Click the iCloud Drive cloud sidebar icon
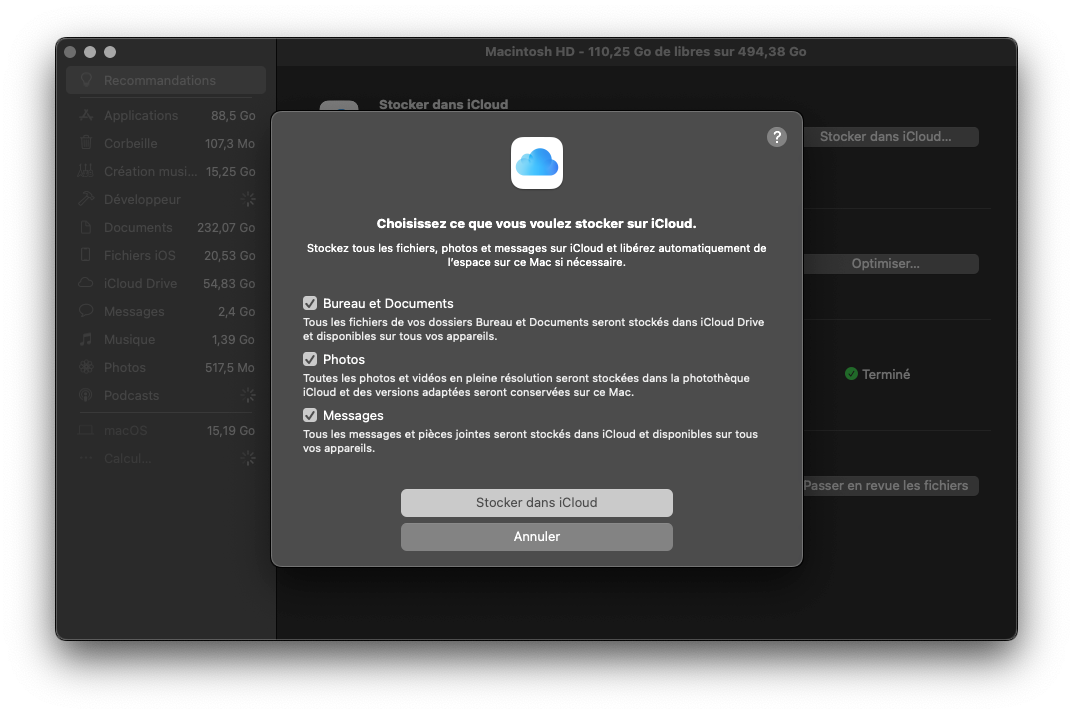1073x714 pixels. 86,283
